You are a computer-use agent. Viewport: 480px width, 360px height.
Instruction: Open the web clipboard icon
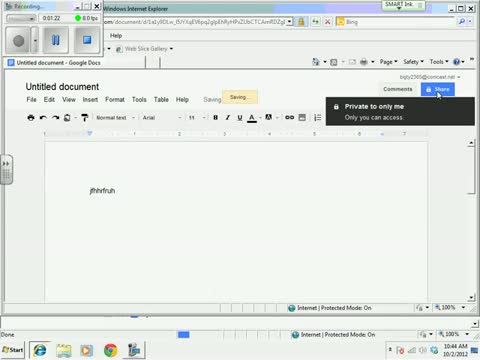tap(67, 117)
